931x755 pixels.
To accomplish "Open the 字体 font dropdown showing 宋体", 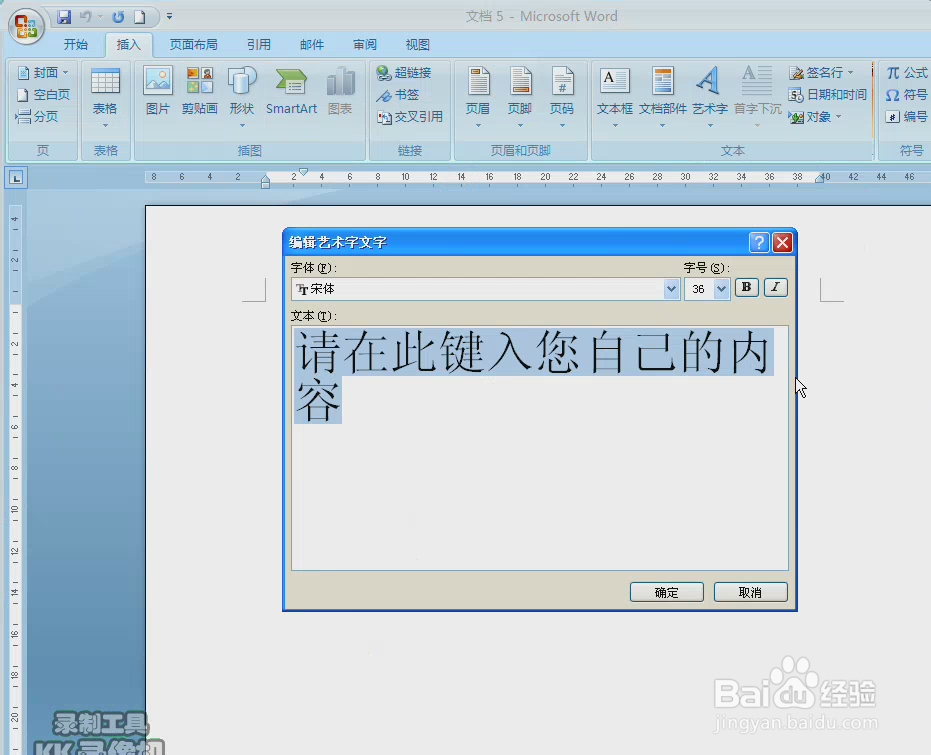I will point(671,289).
